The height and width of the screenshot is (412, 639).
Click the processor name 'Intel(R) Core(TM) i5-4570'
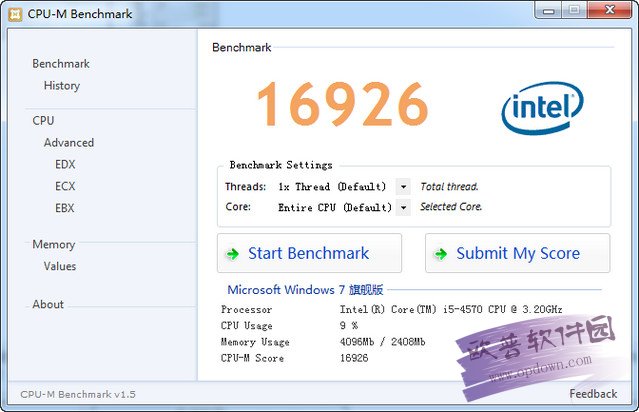coord(451,309)
